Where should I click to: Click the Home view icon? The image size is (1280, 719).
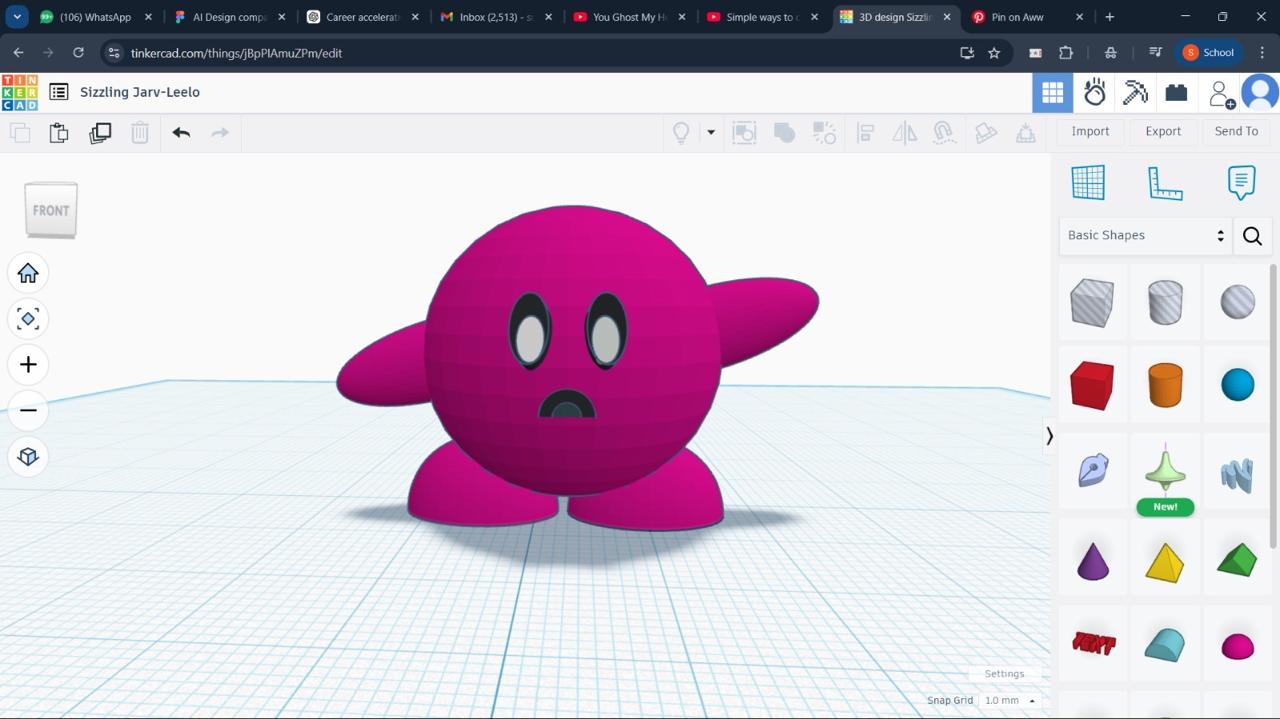(28, 273)
